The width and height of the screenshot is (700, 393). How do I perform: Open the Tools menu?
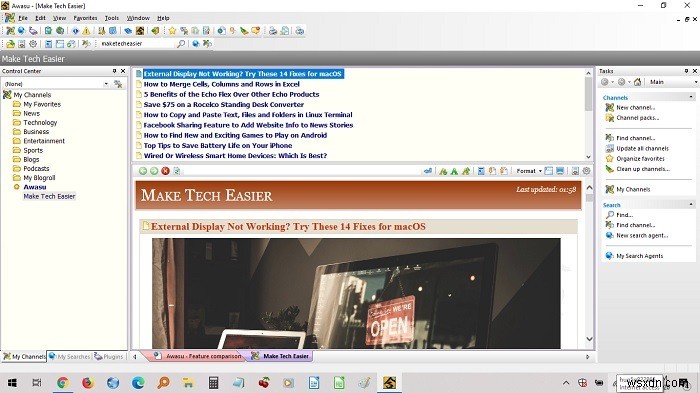[x=112, y=18]
